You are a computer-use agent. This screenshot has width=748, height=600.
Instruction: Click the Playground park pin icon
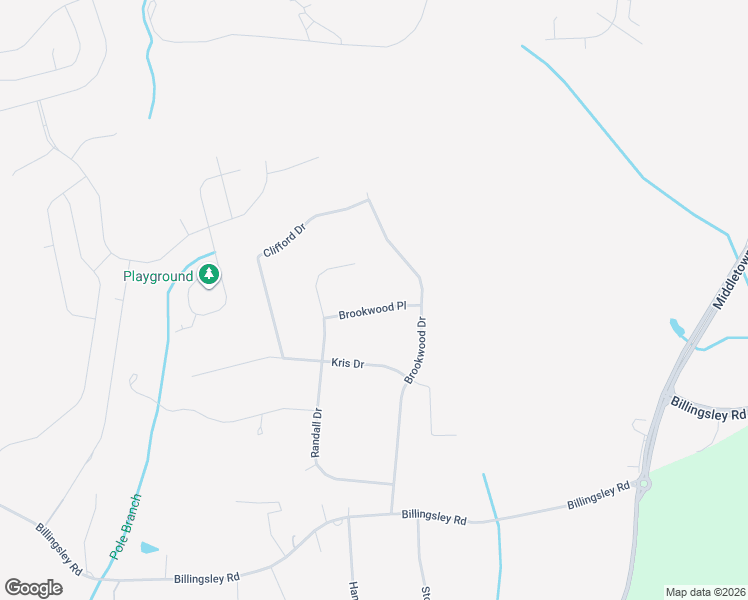click(x=209, y=275)
